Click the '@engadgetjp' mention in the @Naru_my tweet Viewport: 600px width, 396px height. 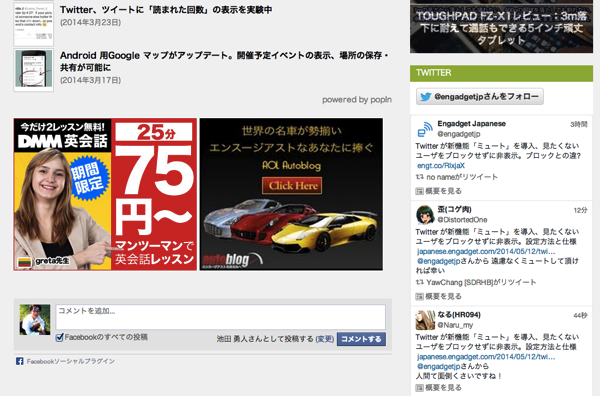438,366
